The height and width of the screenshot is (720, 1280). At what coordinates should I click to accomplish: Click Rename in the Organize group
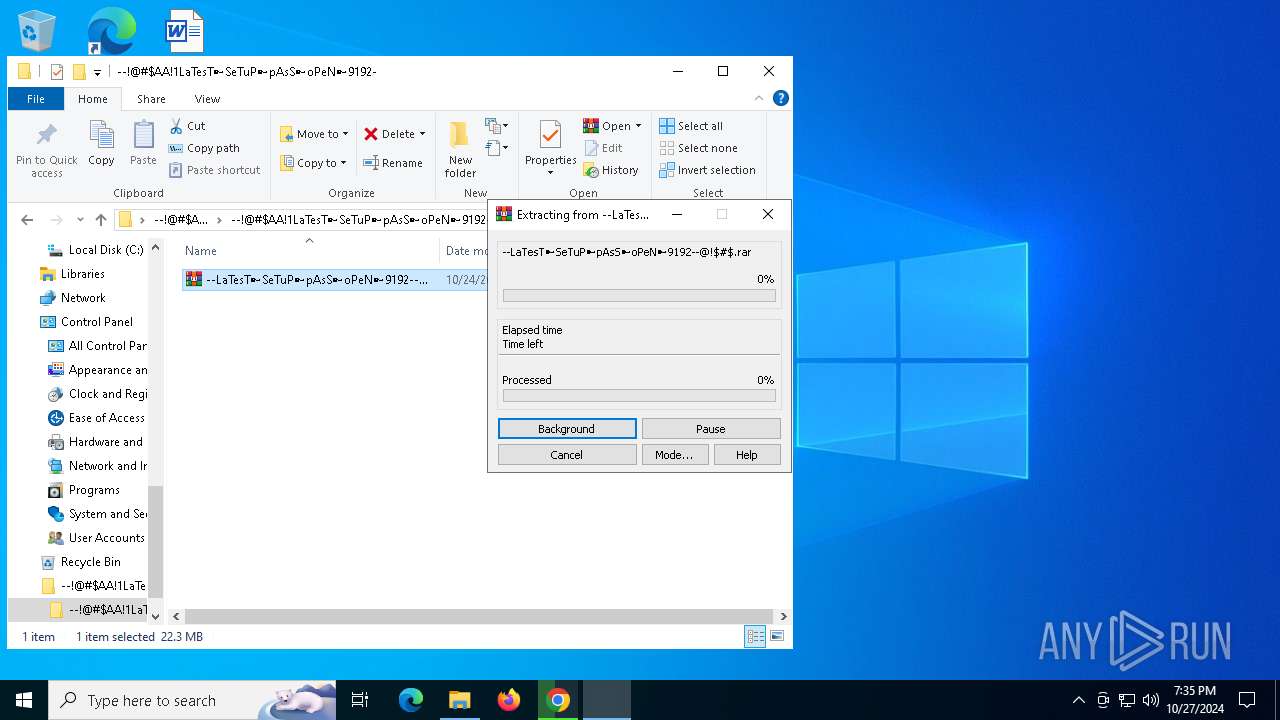coord(393,163)
